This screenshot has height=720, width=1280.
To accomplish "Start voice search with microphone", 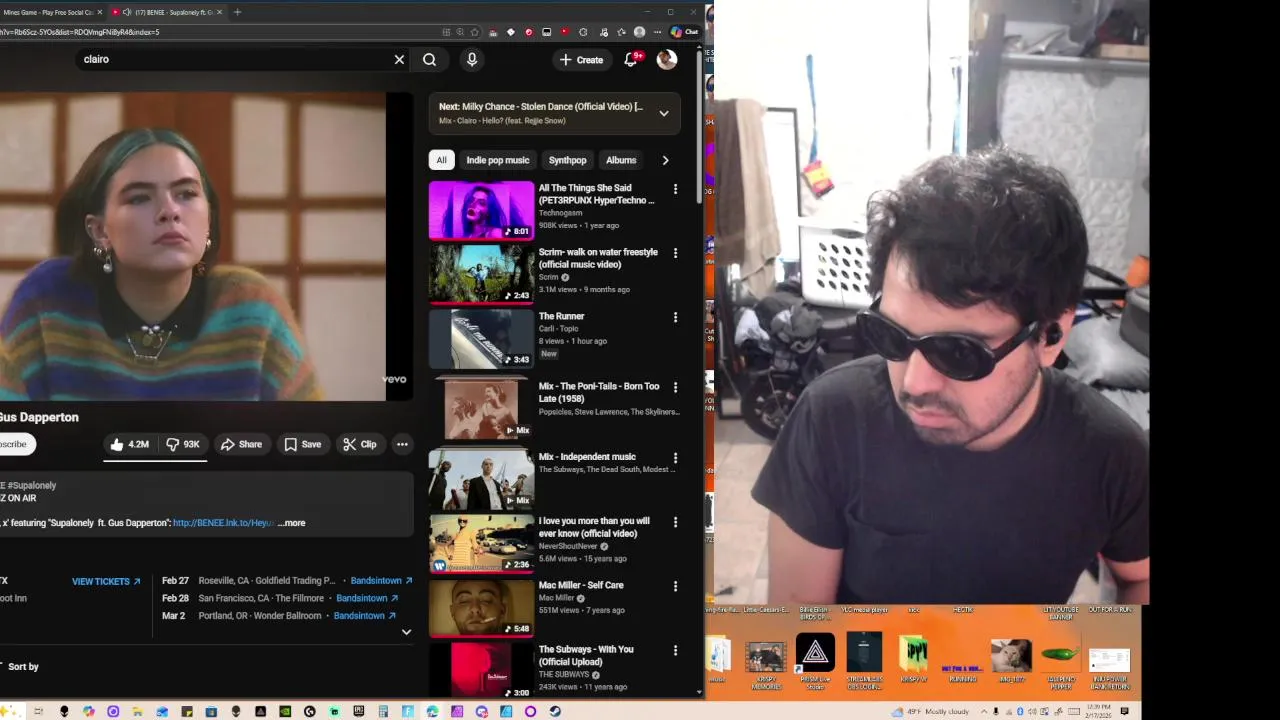I will (x=472, y=59).
